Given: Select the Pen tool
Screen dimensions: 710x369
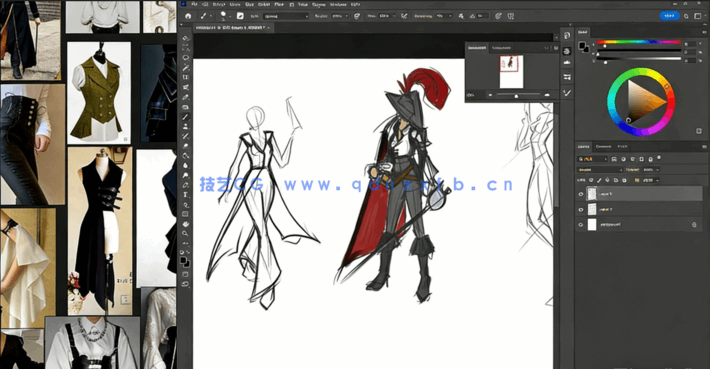Looking at the screenshot, I should [186, 185].
